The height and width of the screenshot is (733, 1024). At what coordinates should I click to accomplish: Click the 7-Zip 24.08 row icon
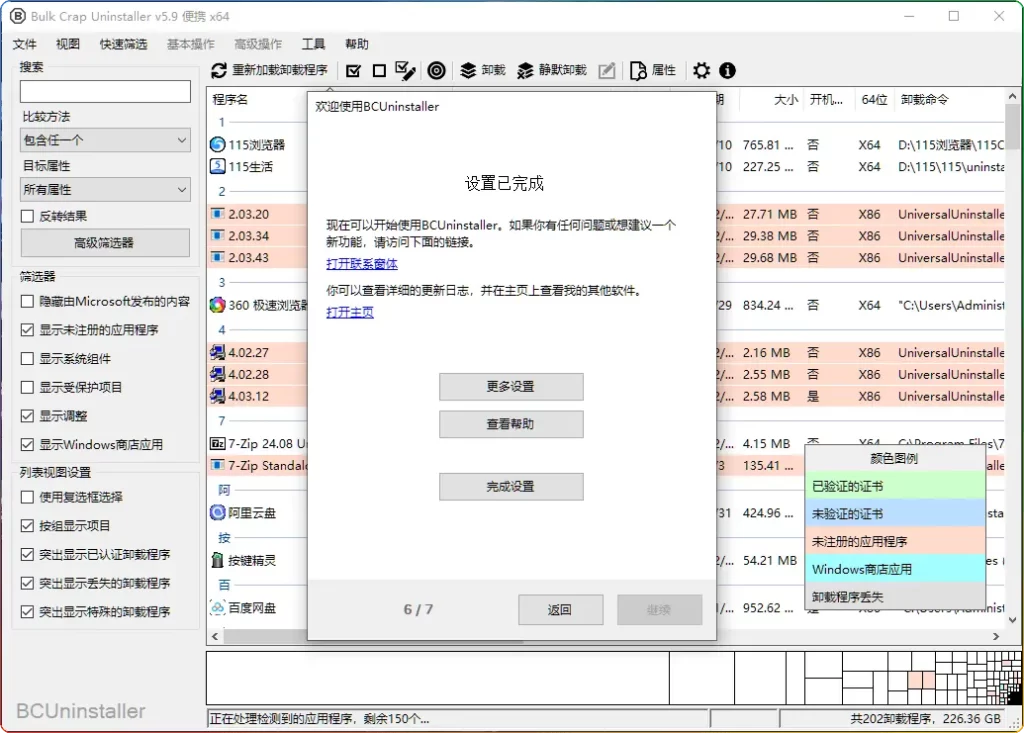[217, 444]
